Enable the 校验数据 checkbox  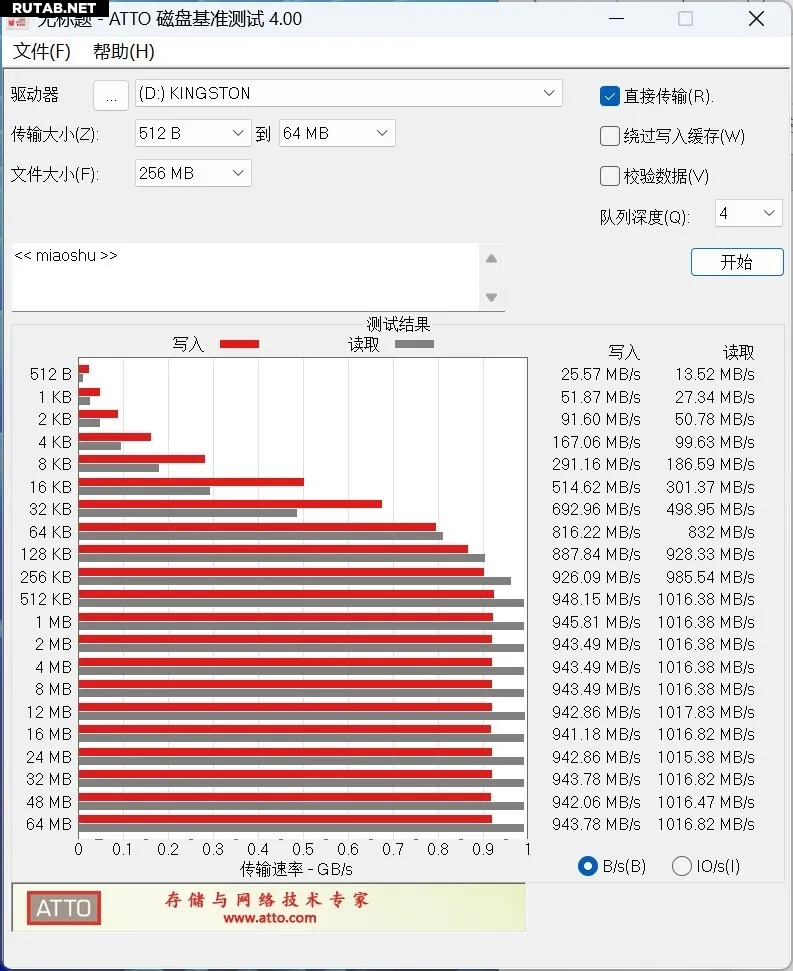click(x=609, y=176)
